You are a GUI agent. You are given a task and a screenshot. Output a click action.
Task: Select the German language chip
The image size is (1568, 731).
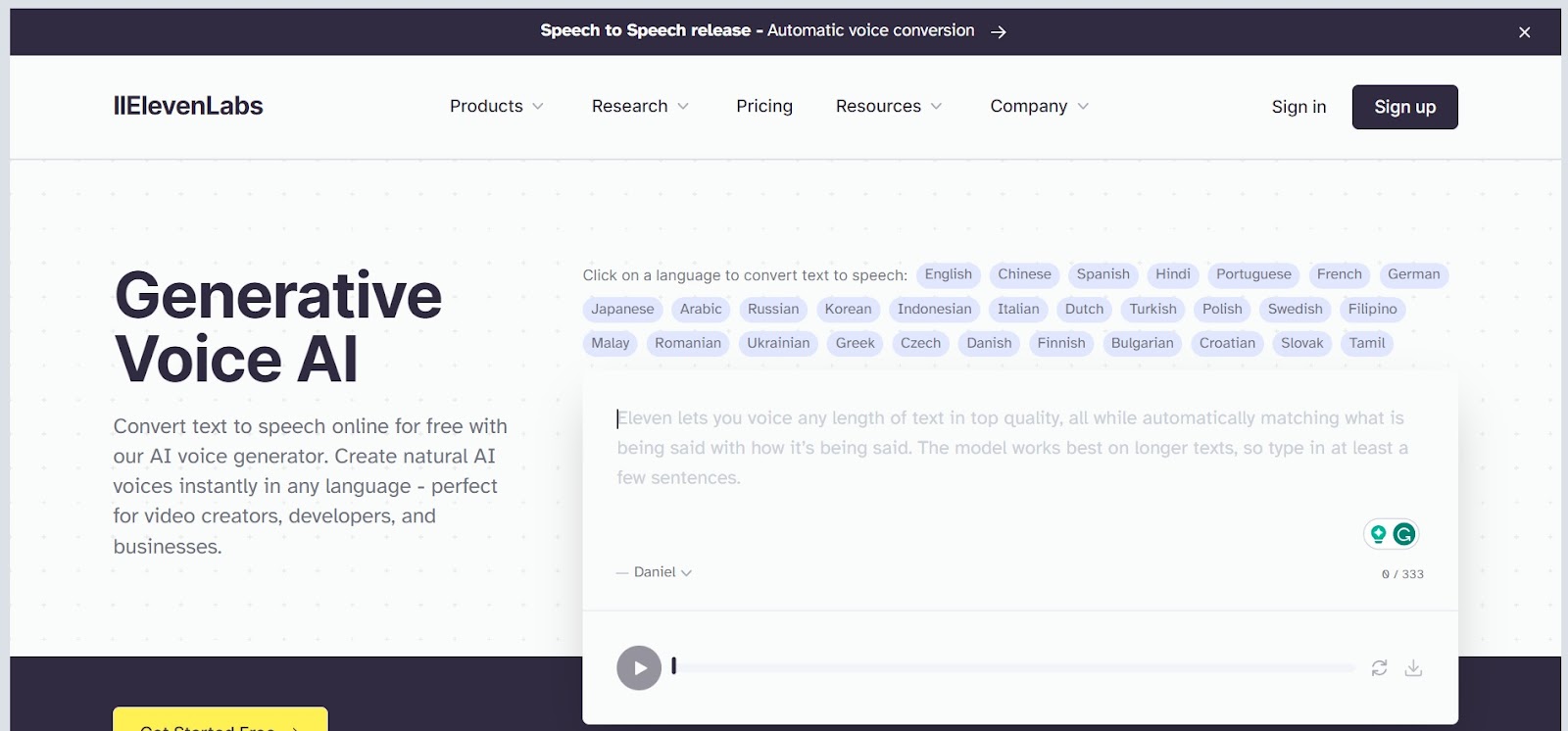(x=1413, y=275)
